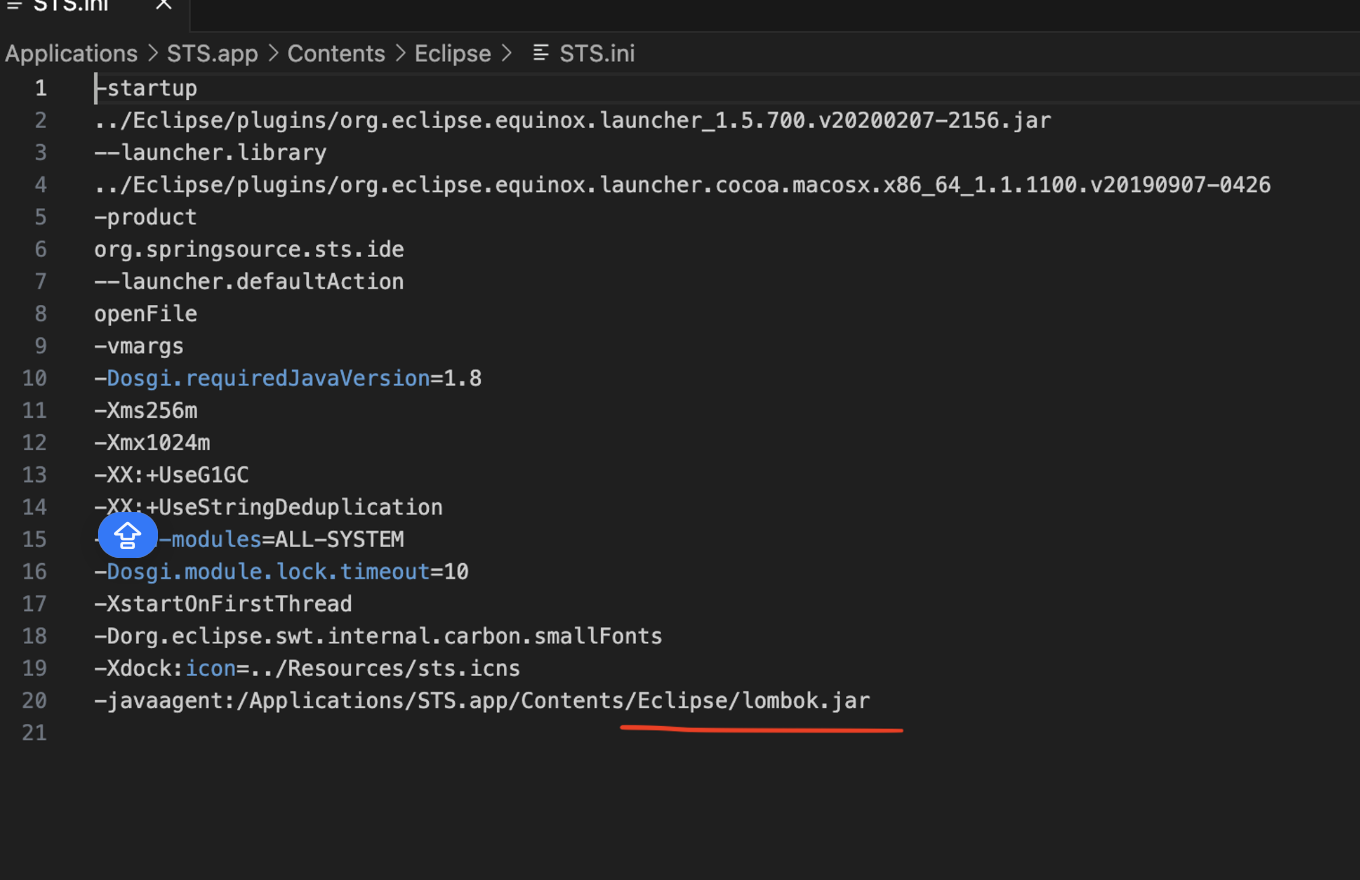Click the -product line
Viewport: 1360px width, 880px height.
[x=145, y=217]
